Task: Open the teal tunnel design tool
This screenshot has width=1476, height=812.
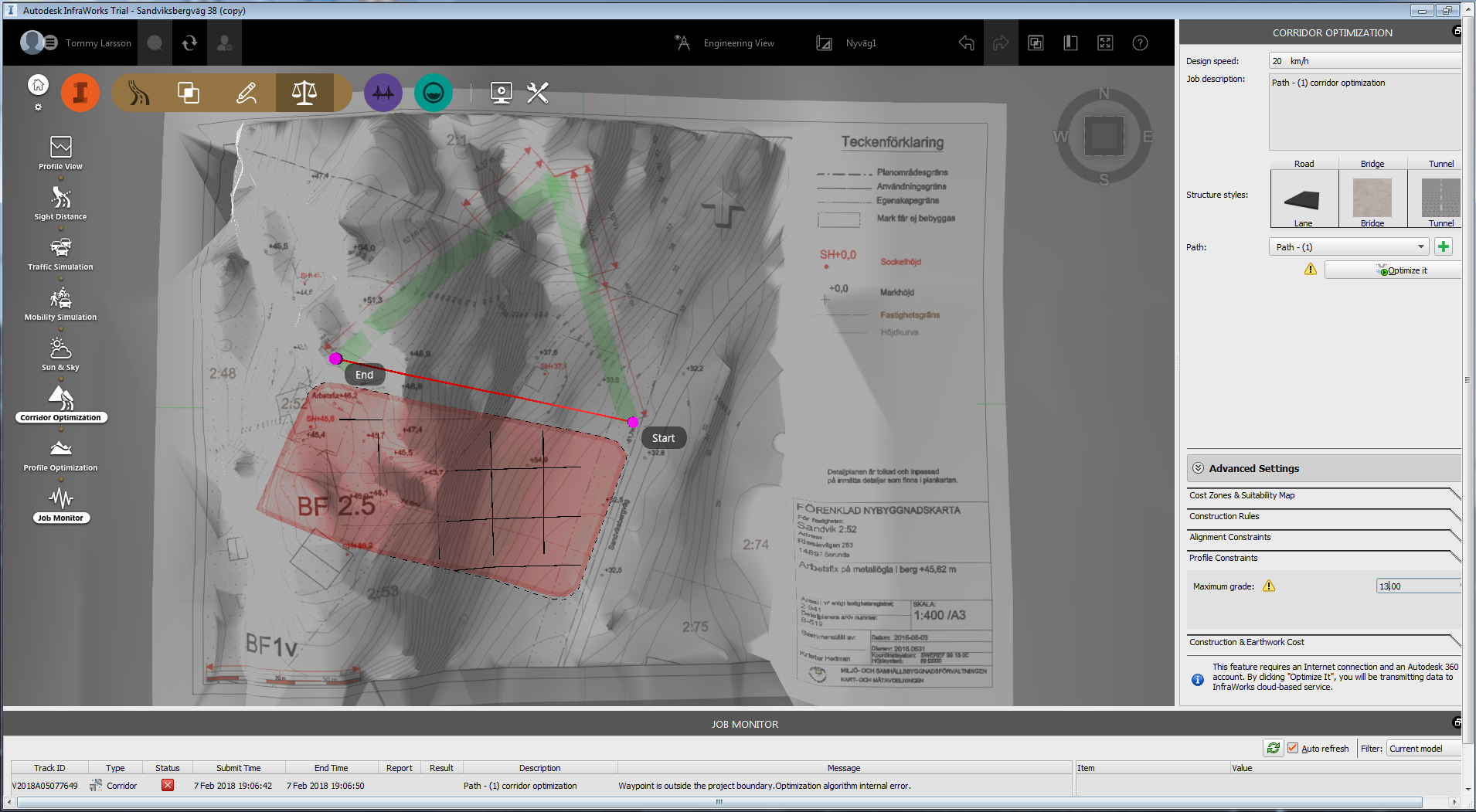Action: [433, 92]
